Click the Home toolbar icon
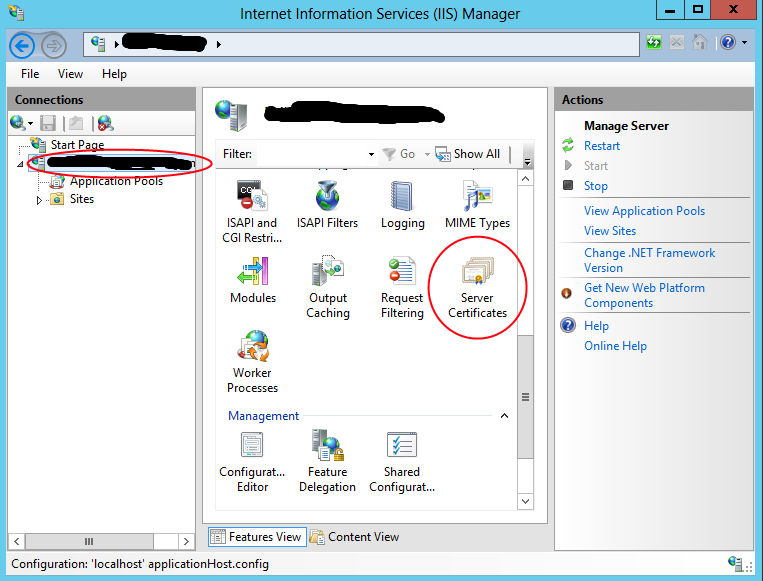This screenshot has width=763, height=581. pos(700,42)
